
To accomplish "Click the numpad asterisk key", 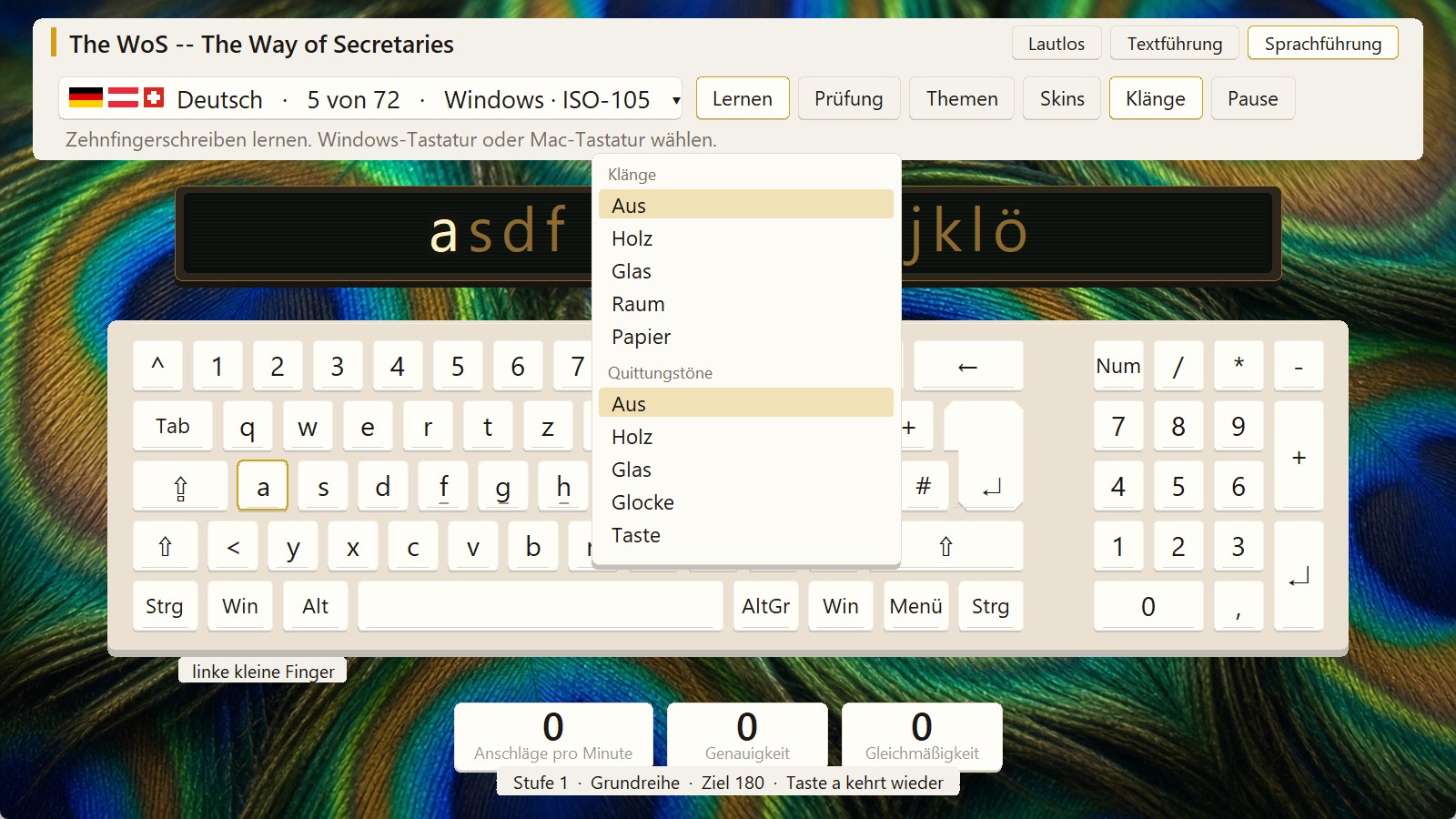I will pos(1239,366).
